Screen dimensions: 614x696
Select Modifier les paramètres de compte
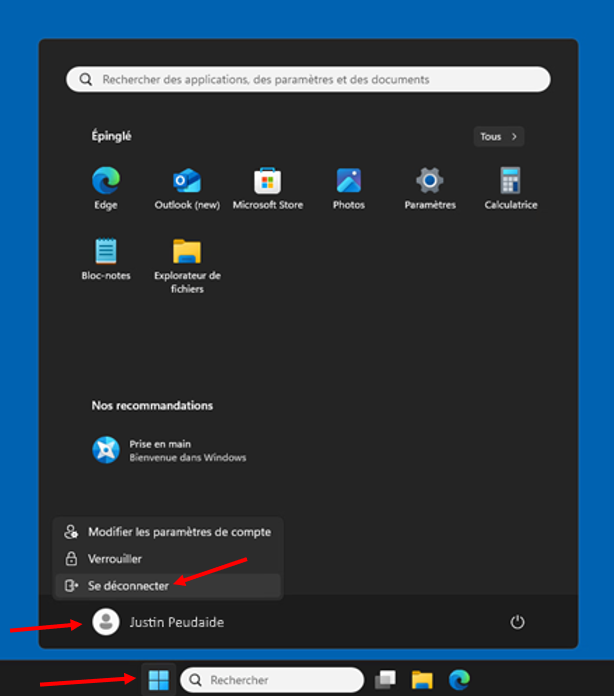[168, 532]
